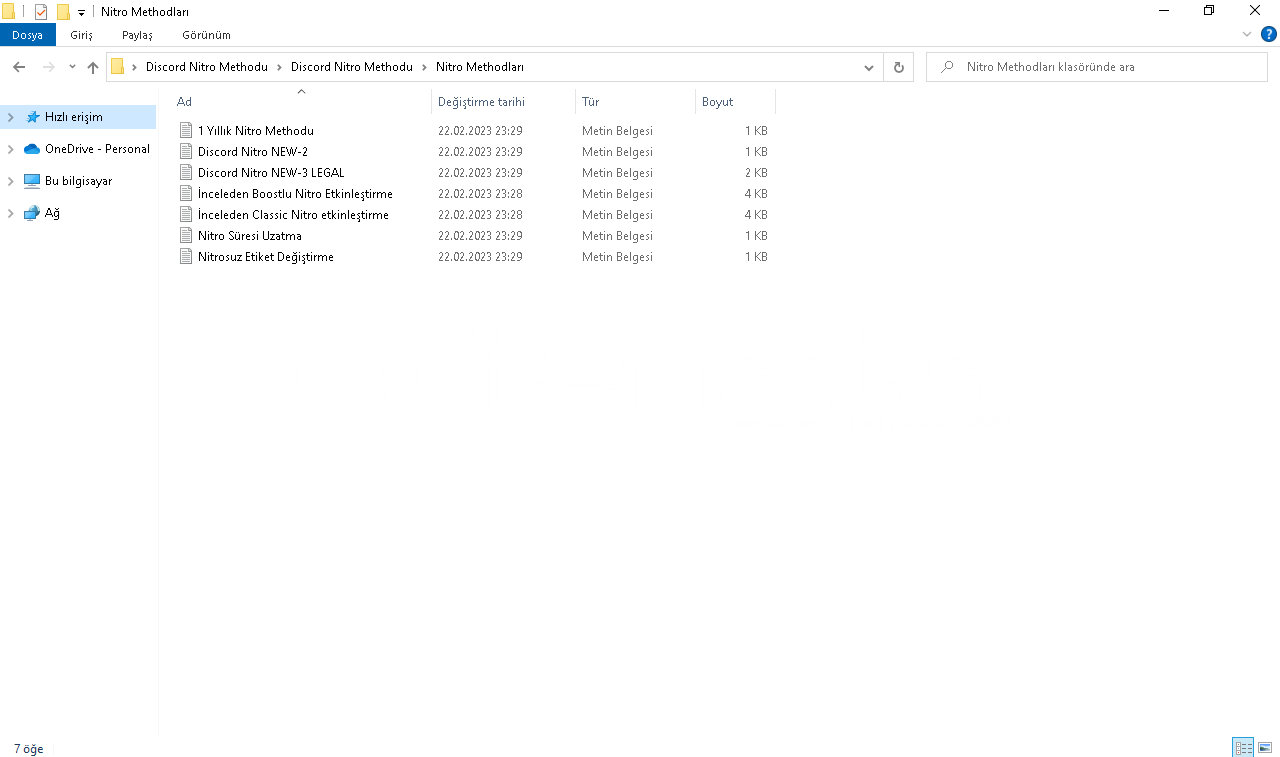The image size is (1280, 757).
Task: Open the Recent locations dropdown arrow
Action: click(72, 67)
